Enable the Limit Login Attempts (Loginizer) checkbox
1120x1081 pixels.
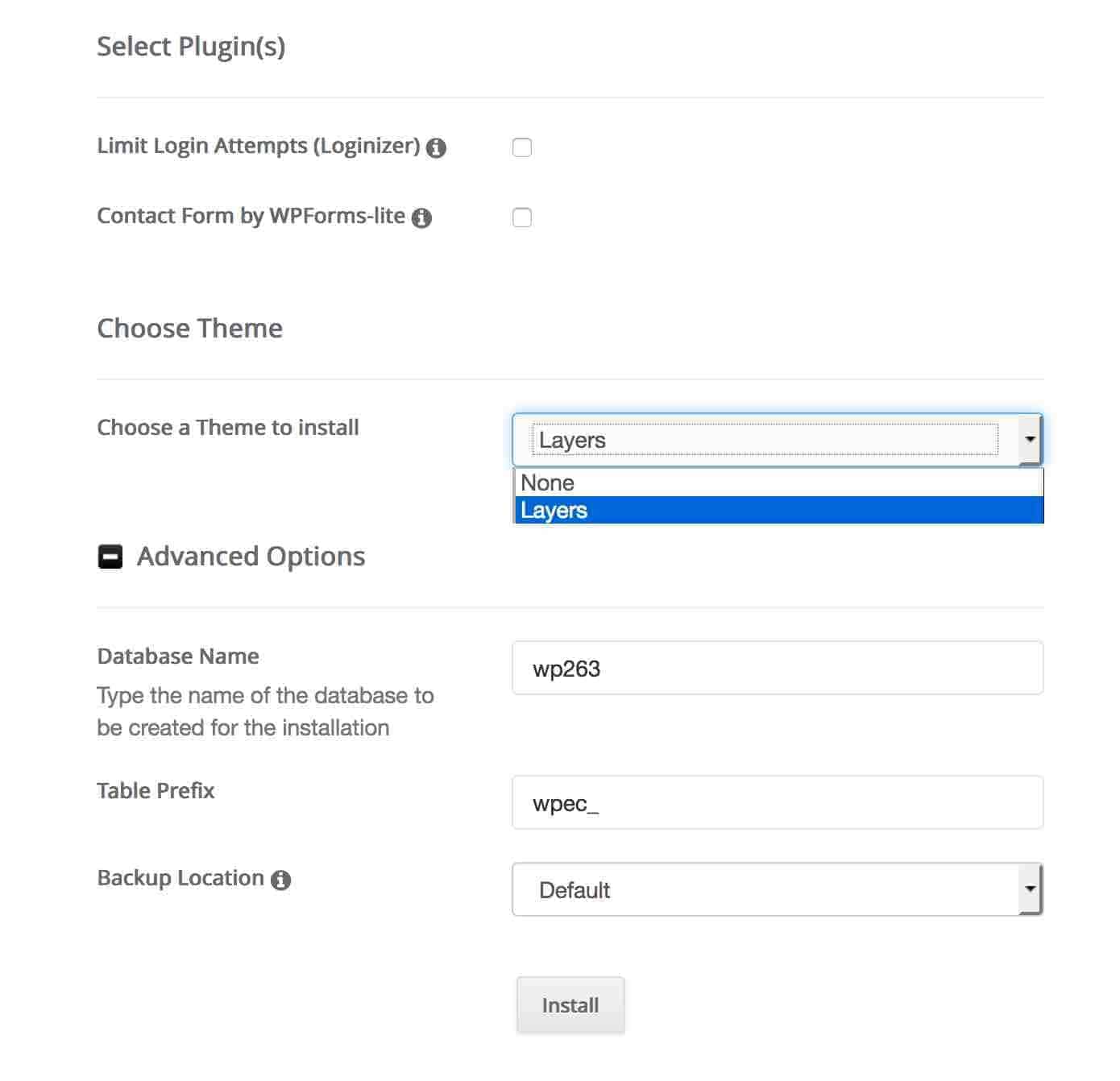pos(521,147)
